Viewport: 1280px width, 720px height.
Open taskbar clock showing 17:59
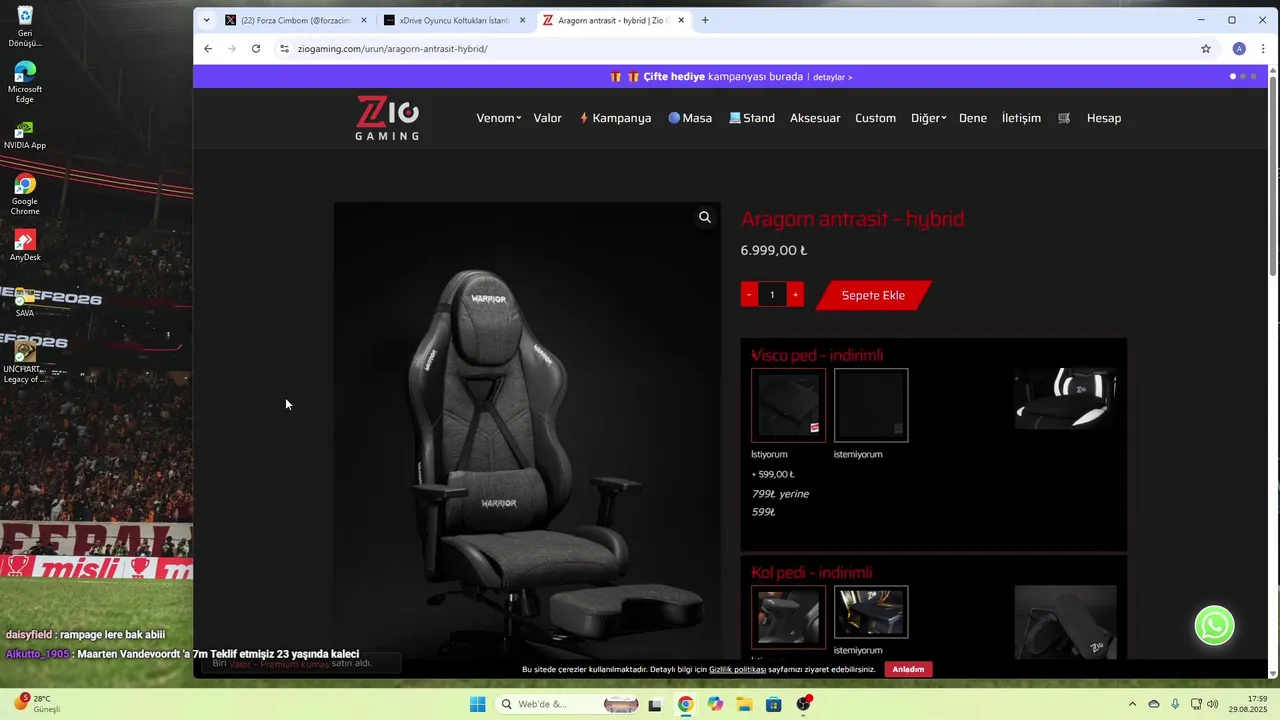click(1248, 704)
